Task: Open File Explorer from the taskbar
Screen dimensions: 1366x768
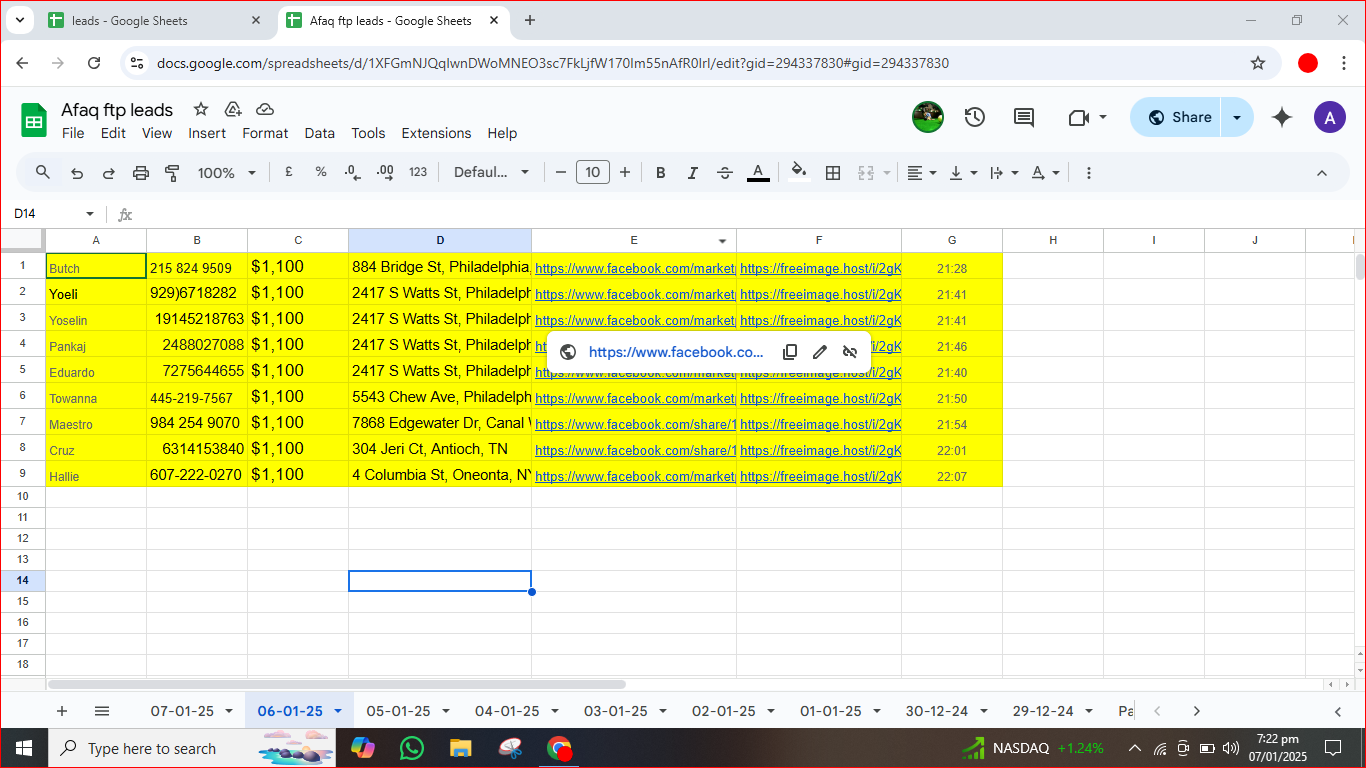Action: click(460, 748)
